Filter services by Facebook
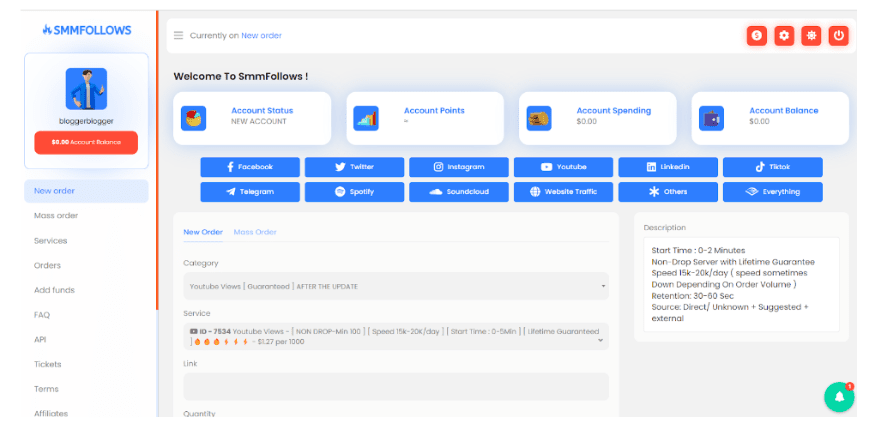 (x=250, y=167)
